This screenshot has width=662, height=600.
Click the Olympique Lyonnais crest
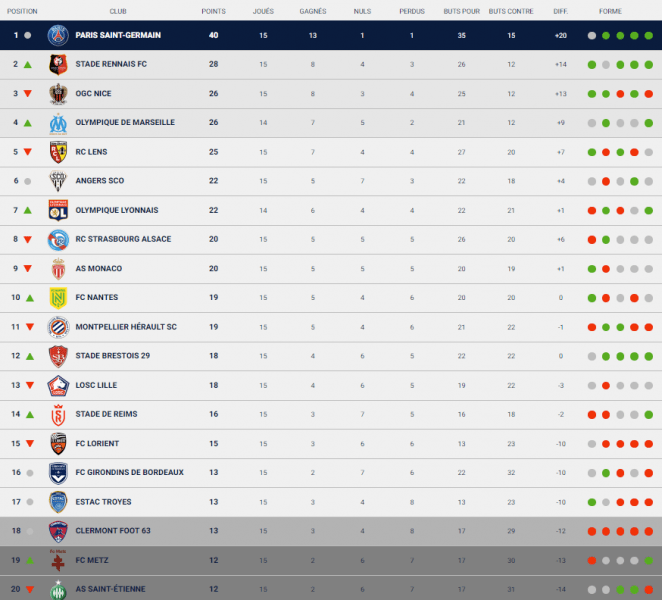pos(57,211)
